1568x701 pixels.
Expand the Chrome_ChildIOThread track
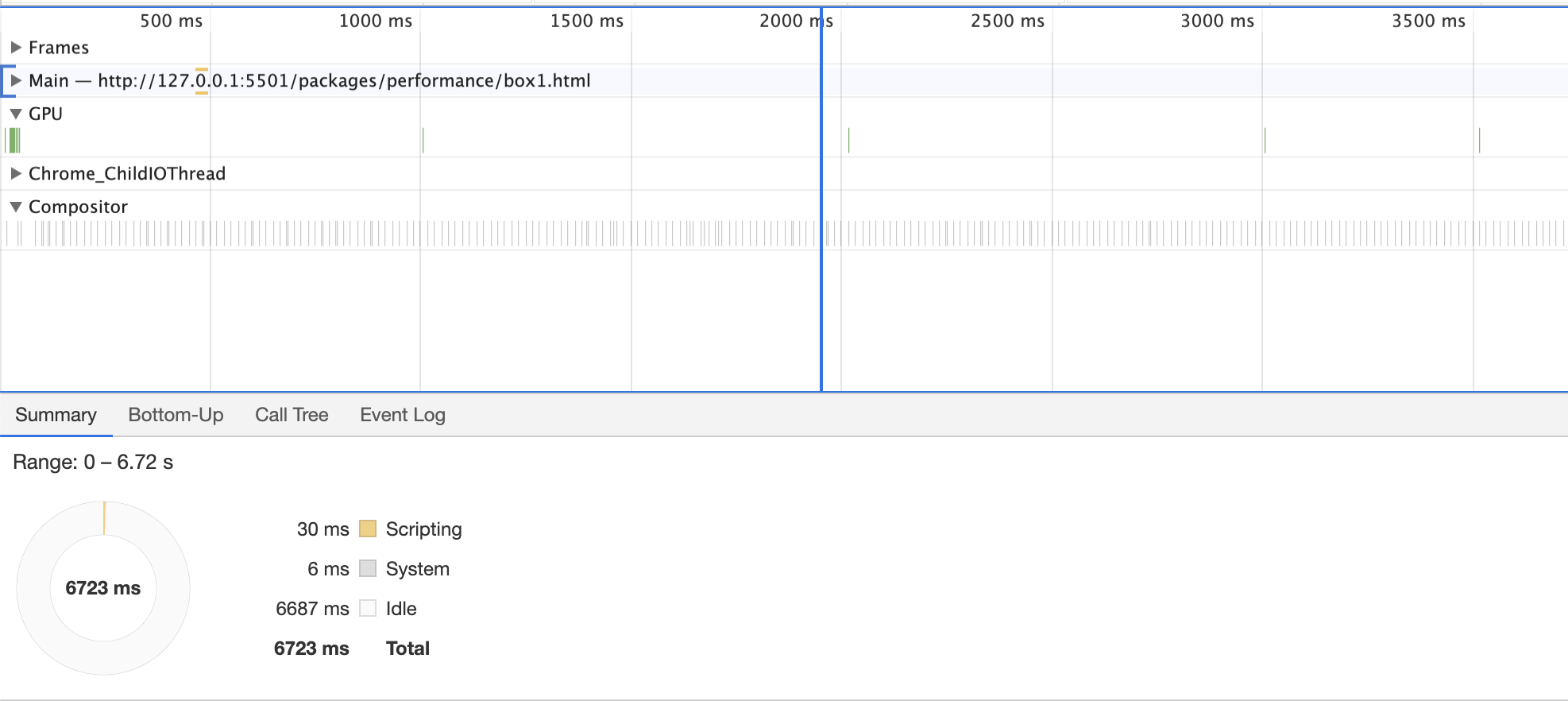pos(15,173)
